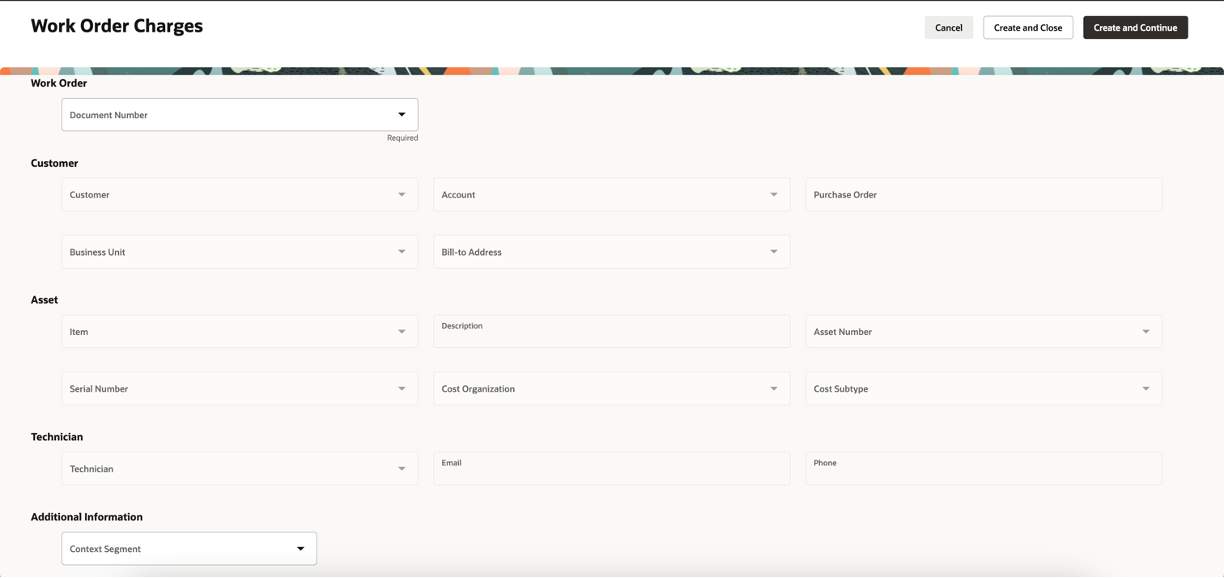Expand the Business Unit dropdown arrow
Screen dimensions: 1224x578
point(402,252)
